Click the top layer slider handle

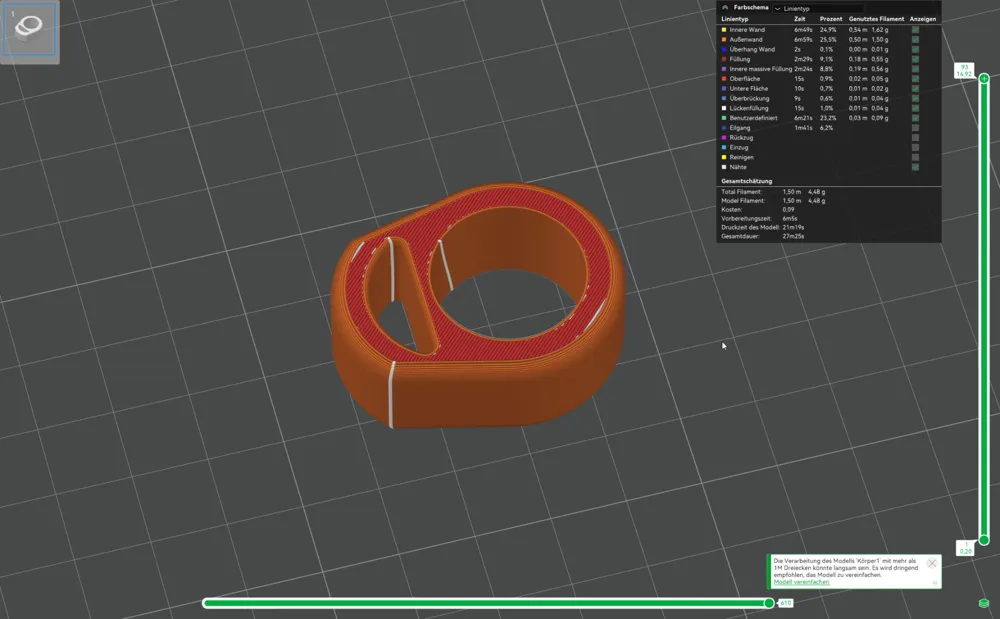click(x=984, y=78)
